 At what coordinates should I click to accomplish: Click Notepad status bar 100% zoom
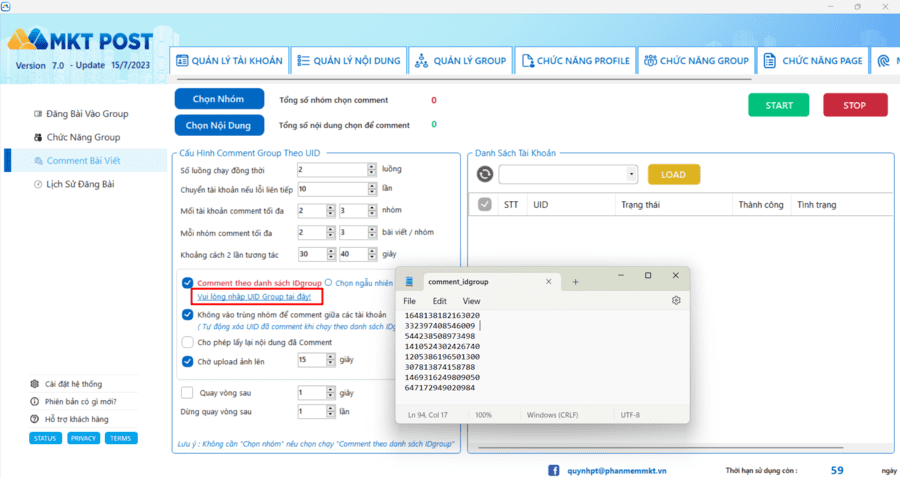[x=483, y=415]
